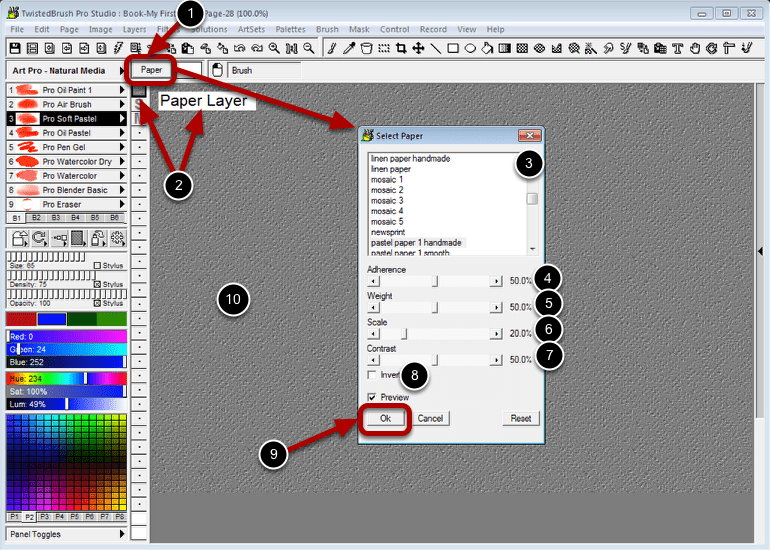770x550 pixels.
Task: Switch to P3 palette tab
Action: point(45,517)
